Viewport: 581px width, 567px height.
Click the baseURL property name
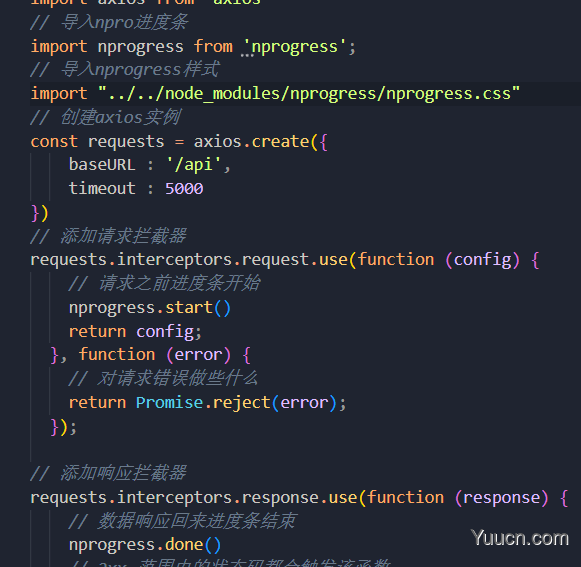[x=102, y=165]
